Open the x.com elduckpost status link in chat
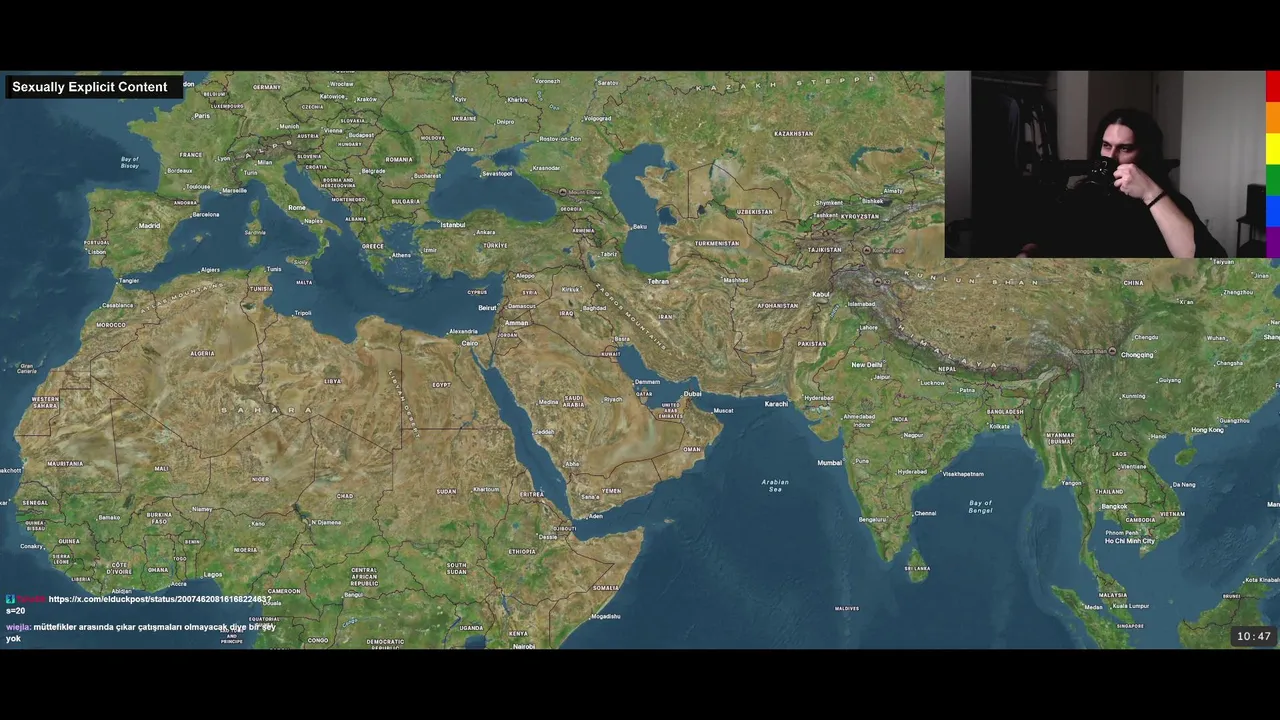 click(159, 600)
